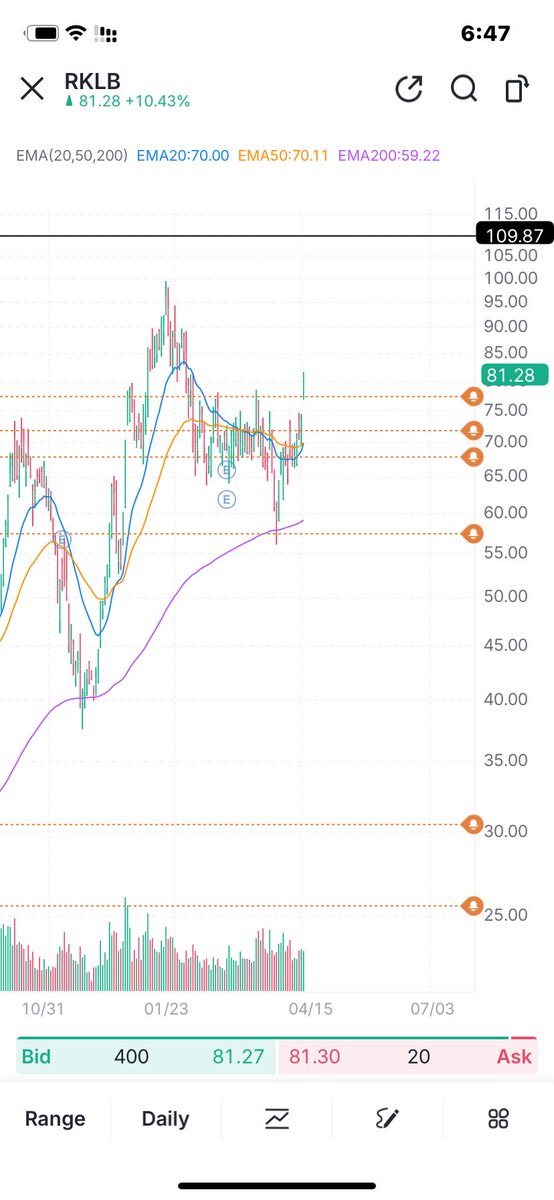Image resolution: width=554 pixels, height=1200 pixels.
Task: Tap the alert bell near 30.00 level
Action: pyautogui.click(x=472, y=825)
